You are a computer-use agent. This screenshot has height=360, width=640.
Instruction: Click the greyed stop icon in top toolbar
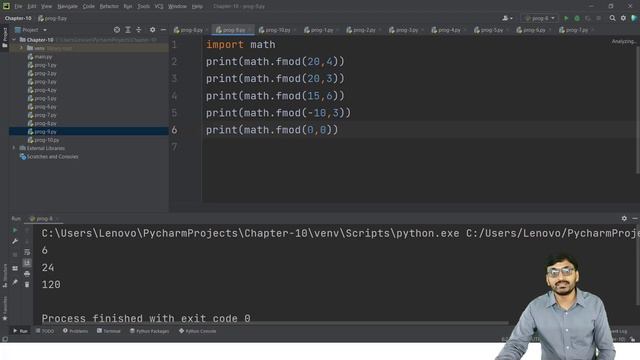(598, 18)
